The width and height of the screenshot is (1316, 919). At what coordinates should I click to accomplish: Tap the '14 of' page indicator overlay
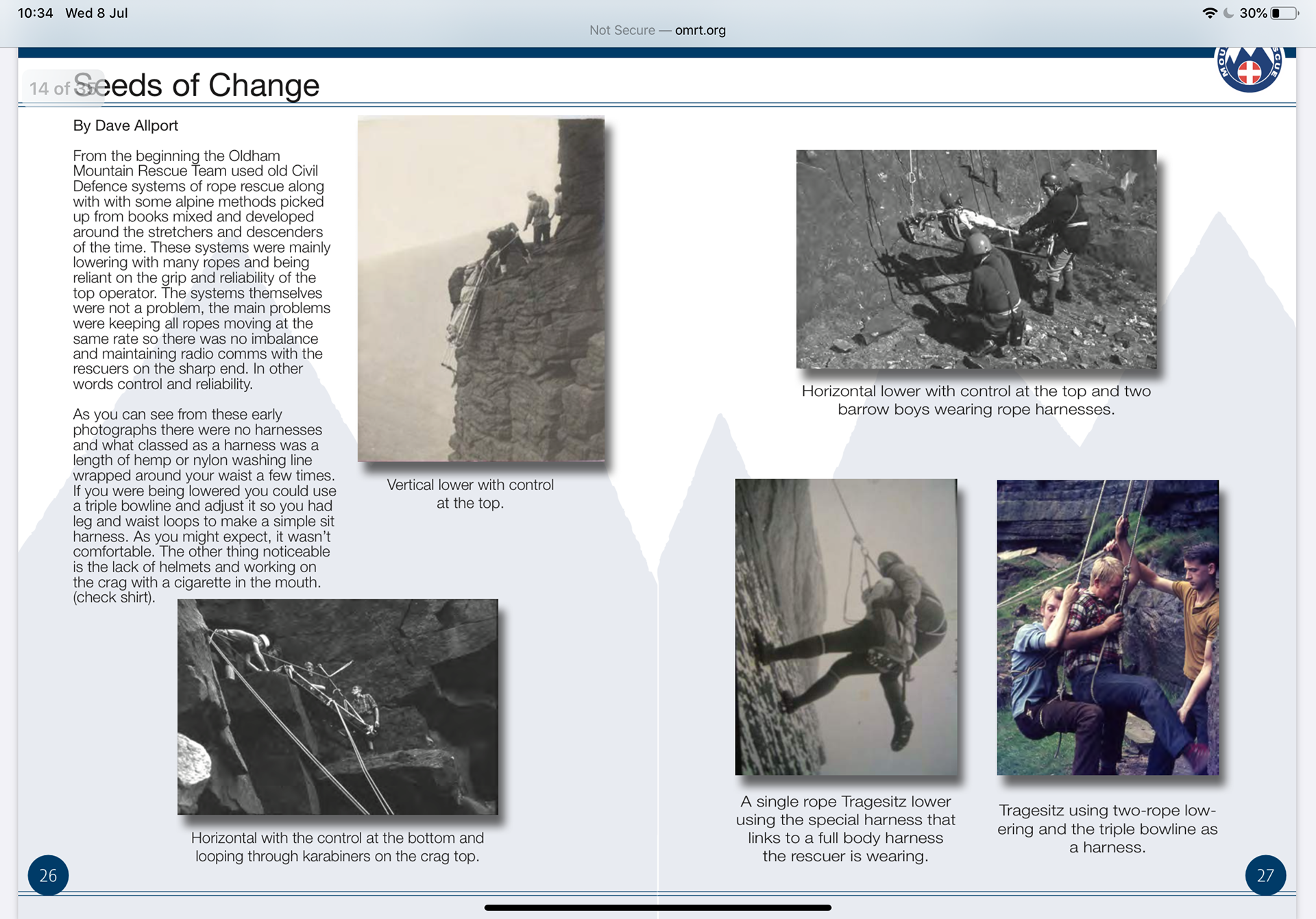pos(63,88)
